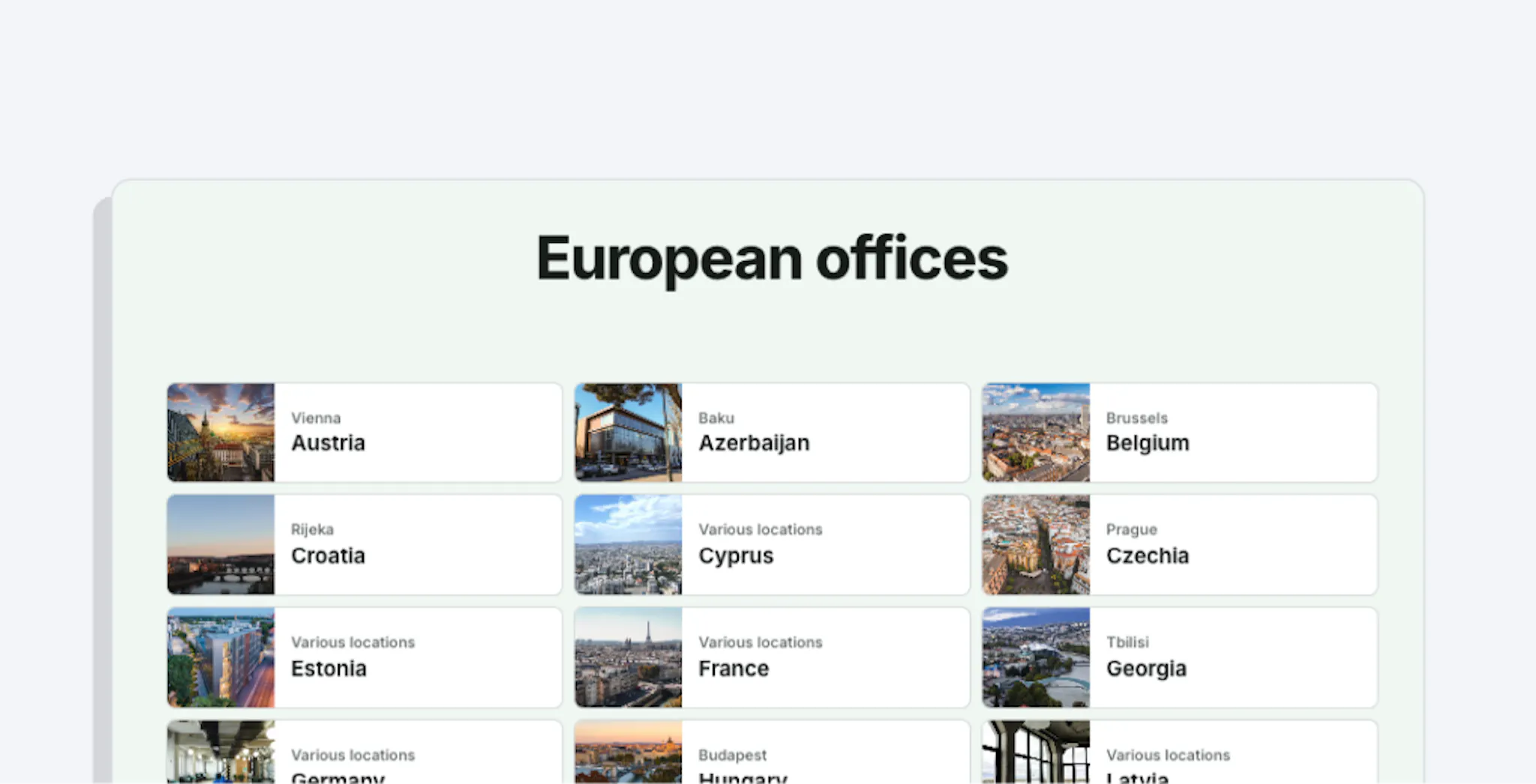Click the Germany office interior thumbnail
Viewport: 1536px width, 784px height.
pyautogui.click(x=221, y=753)
